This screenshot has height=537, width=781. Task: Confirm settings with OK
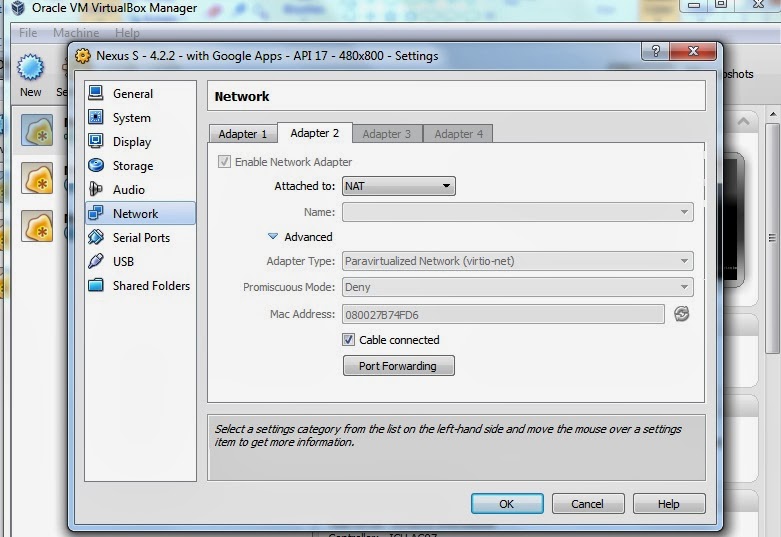click(507, 504)
